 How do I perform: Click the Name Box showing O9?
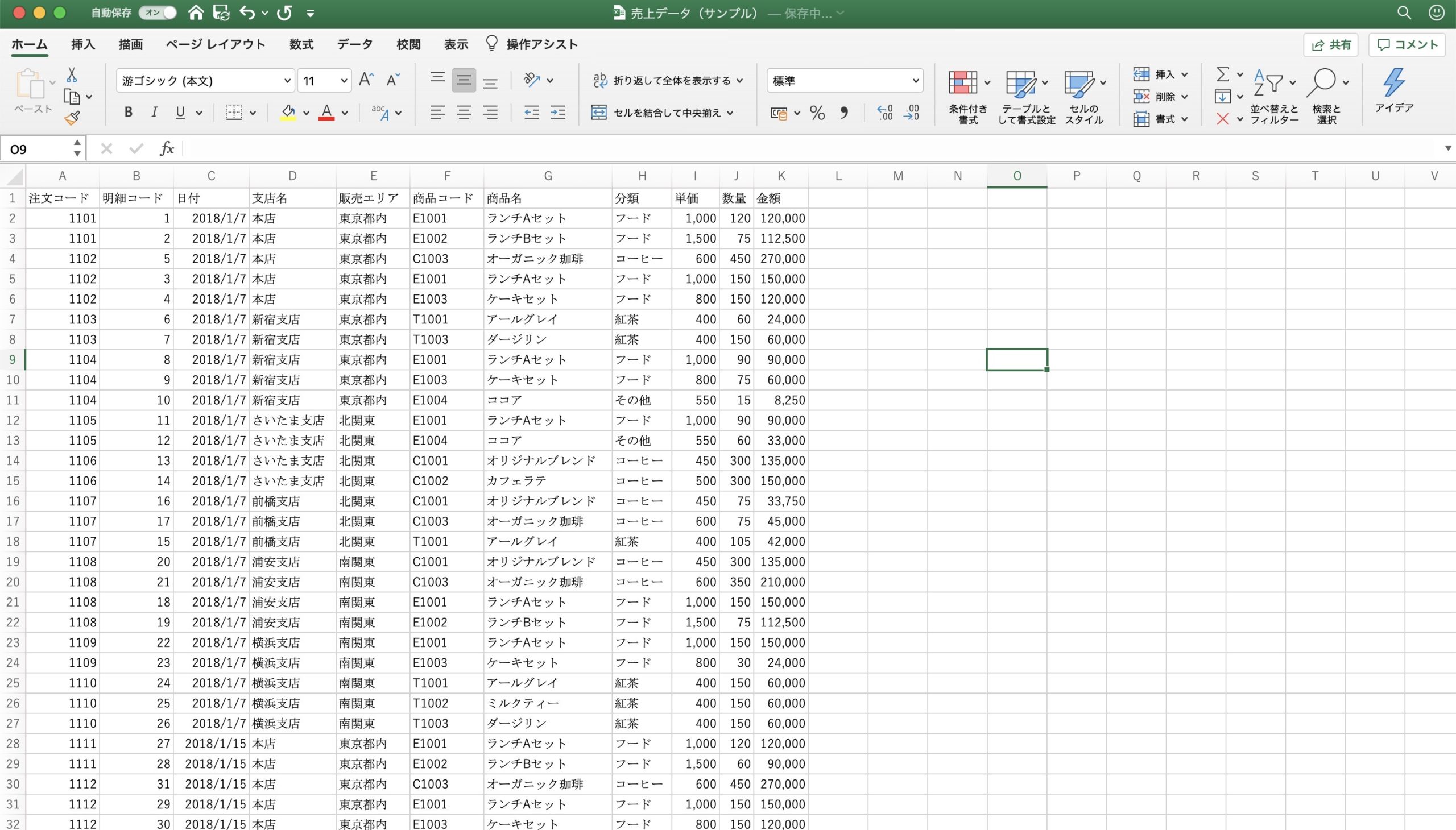tap(38, 149)
